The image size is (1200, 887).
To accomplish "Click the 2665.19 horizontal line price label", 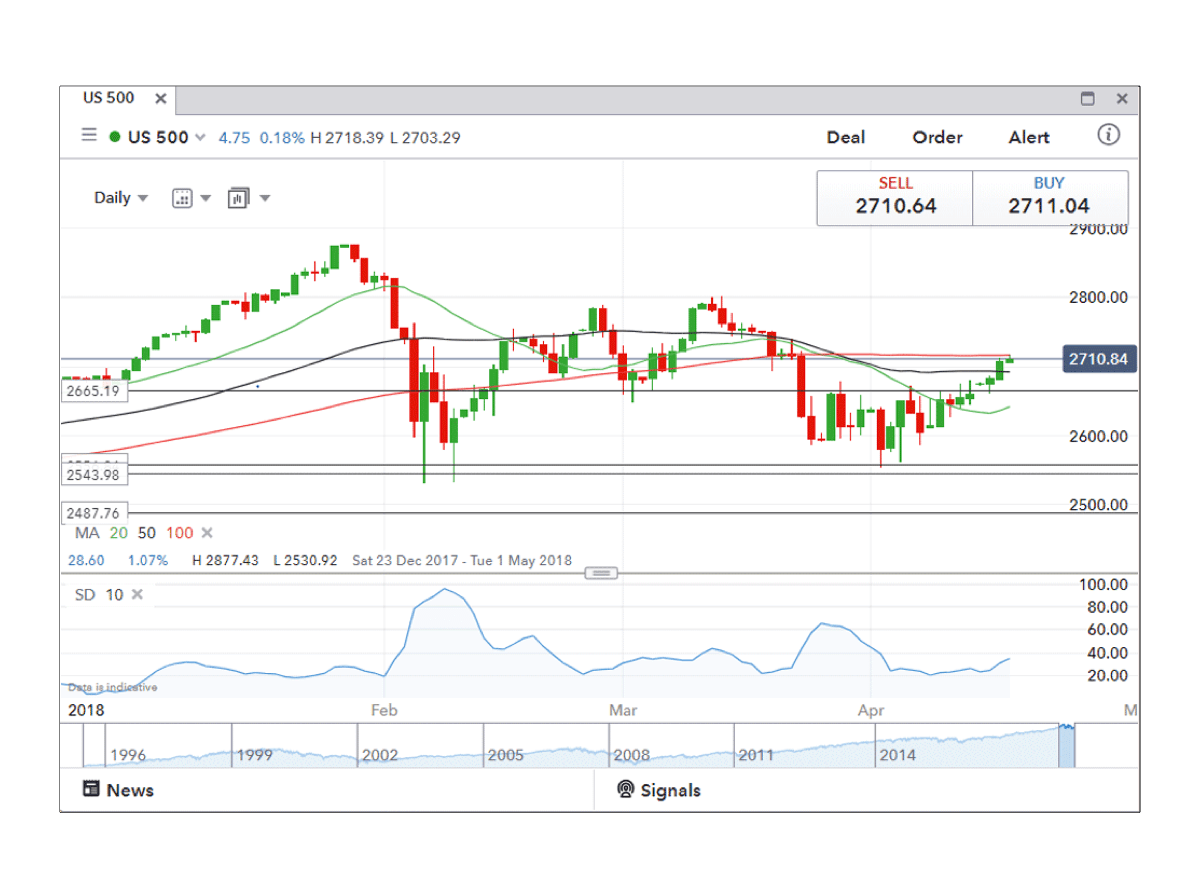I will [94, 391].
